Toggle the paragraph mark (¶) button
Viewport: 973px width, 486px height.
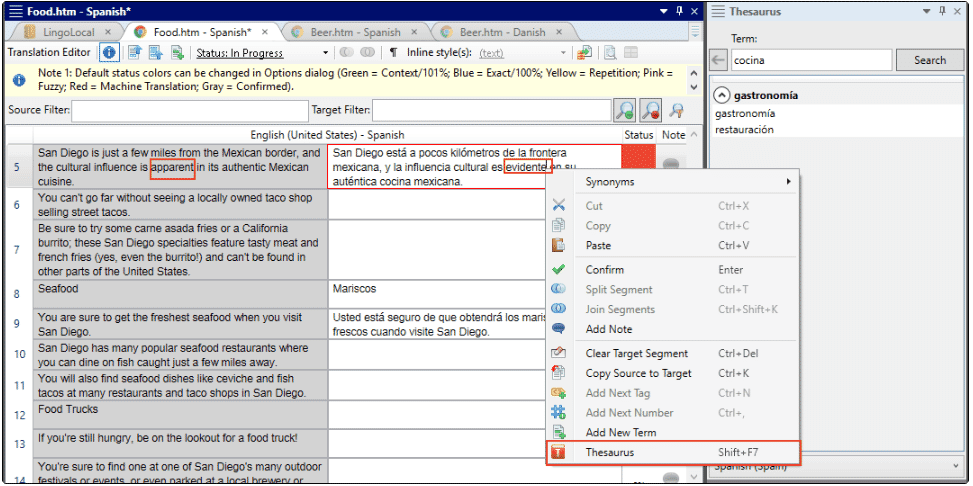[x=393, y=53]
